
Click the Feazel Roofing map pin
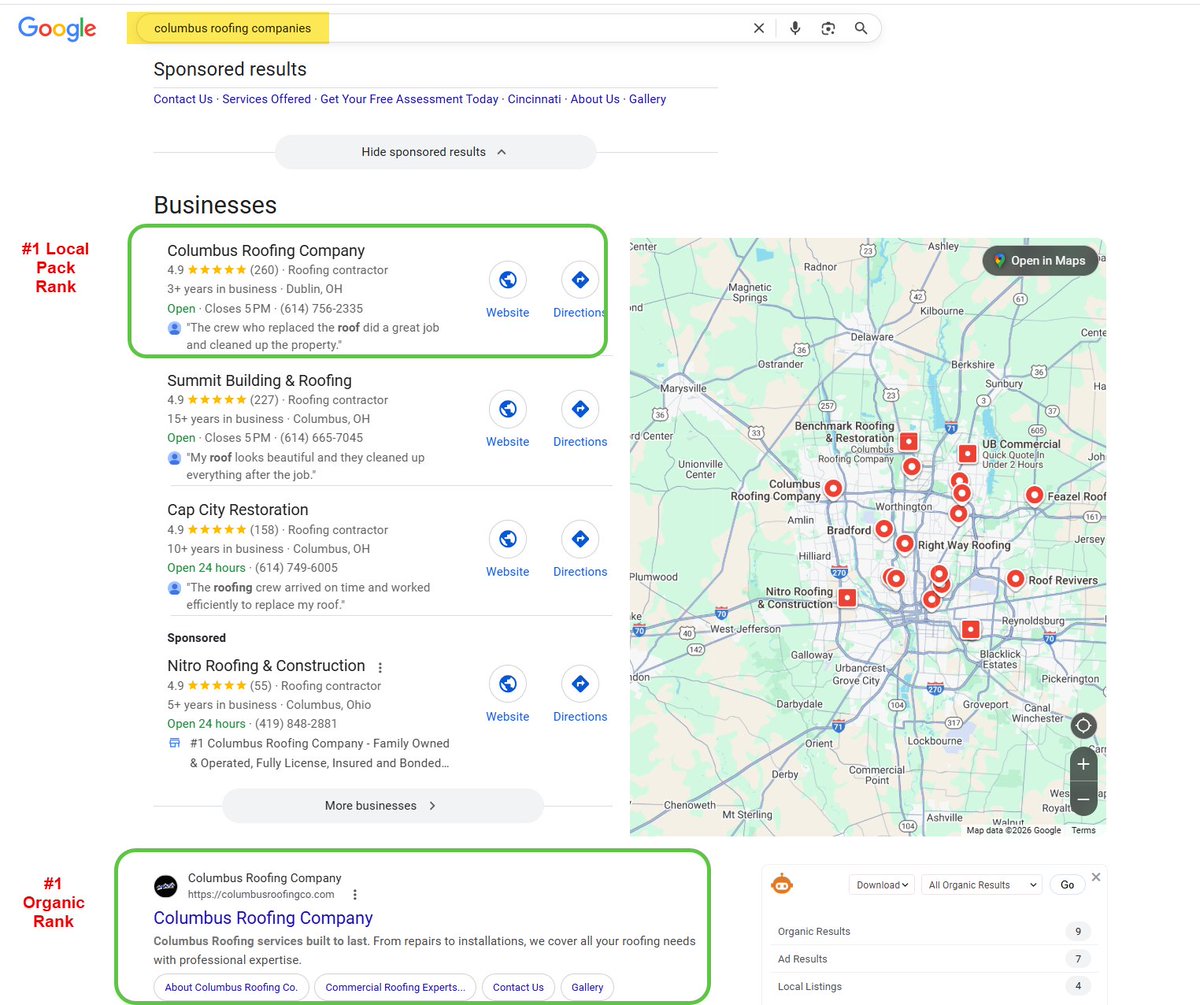(1034, 495)
